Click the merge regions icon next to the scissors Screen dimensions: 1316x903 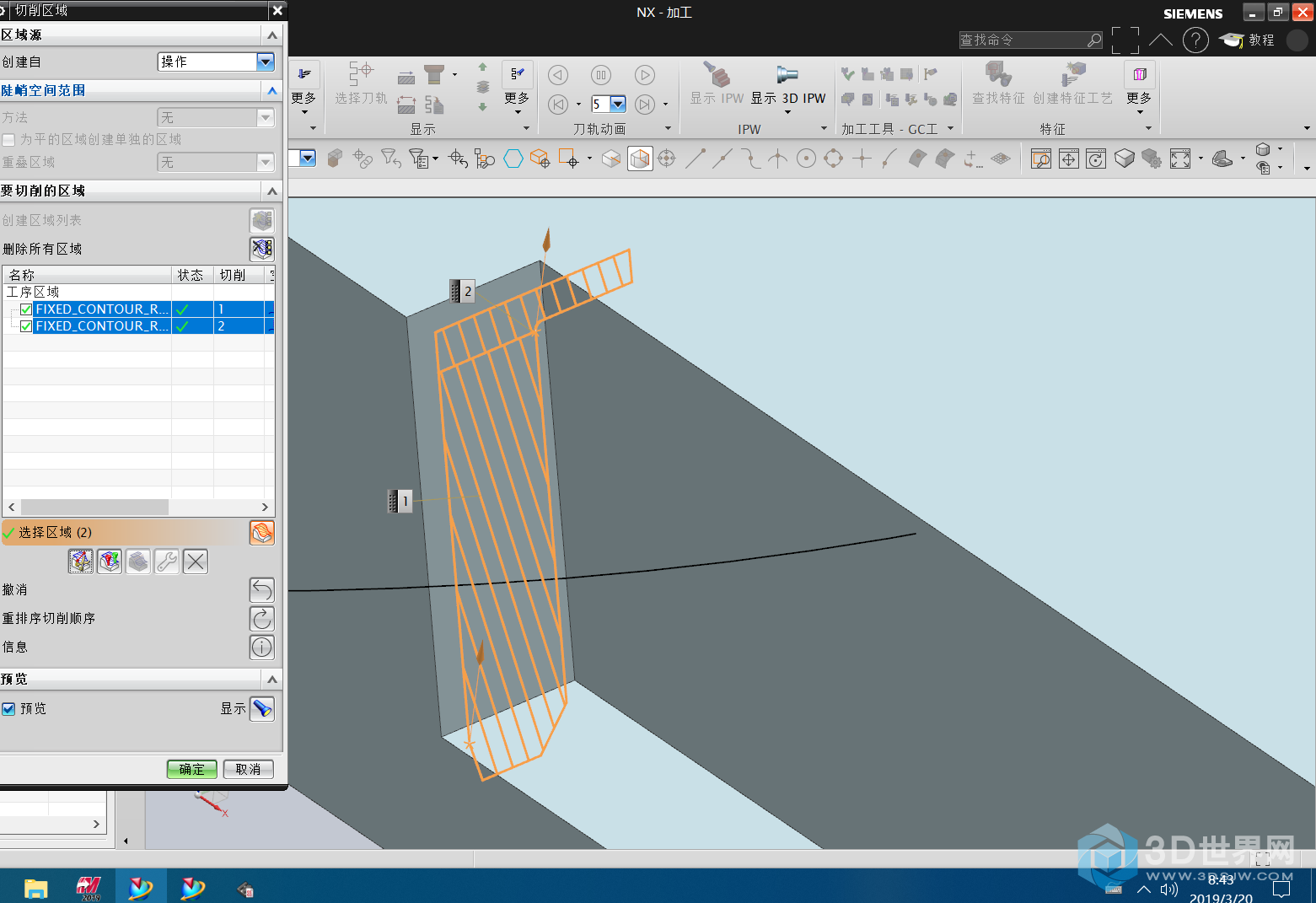110,562
